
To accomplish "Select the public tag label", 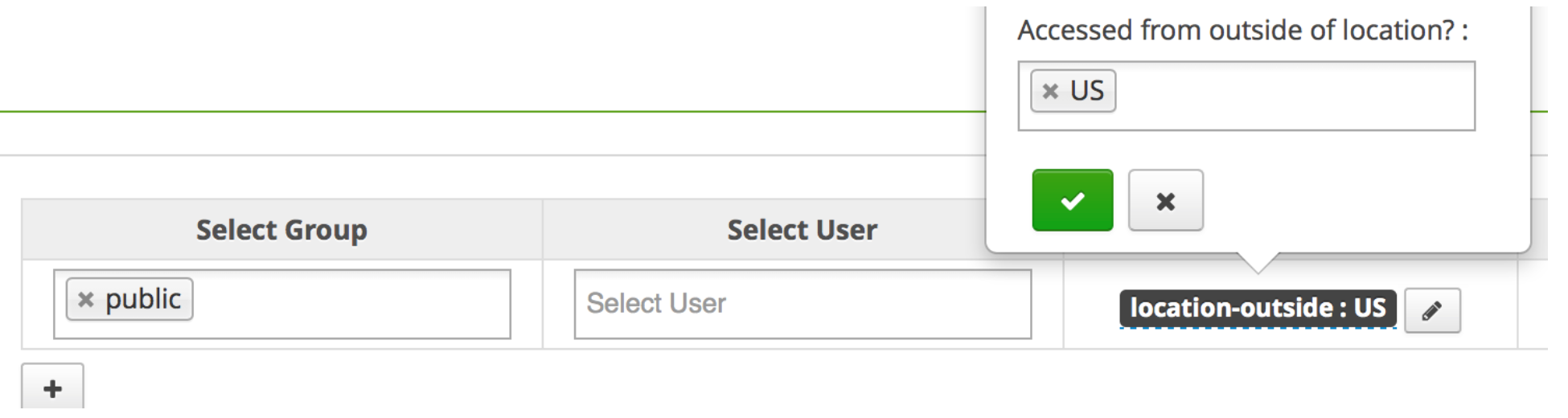I will tap(143, 299).
